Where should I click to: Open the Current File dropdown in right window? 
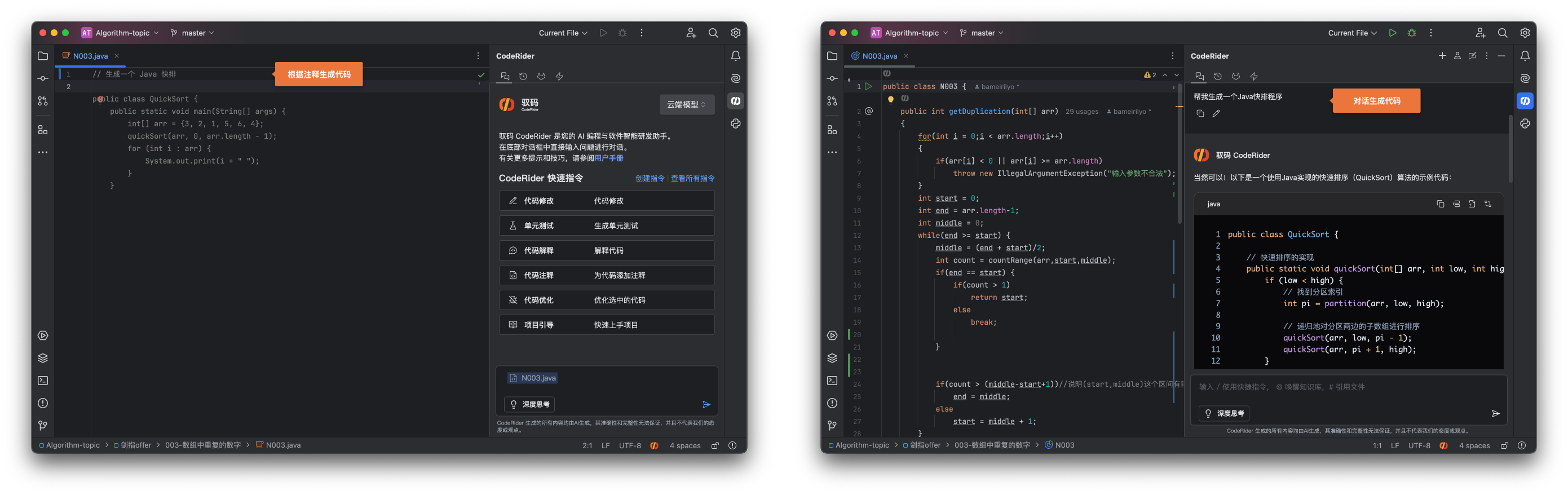click(1352, 33)
